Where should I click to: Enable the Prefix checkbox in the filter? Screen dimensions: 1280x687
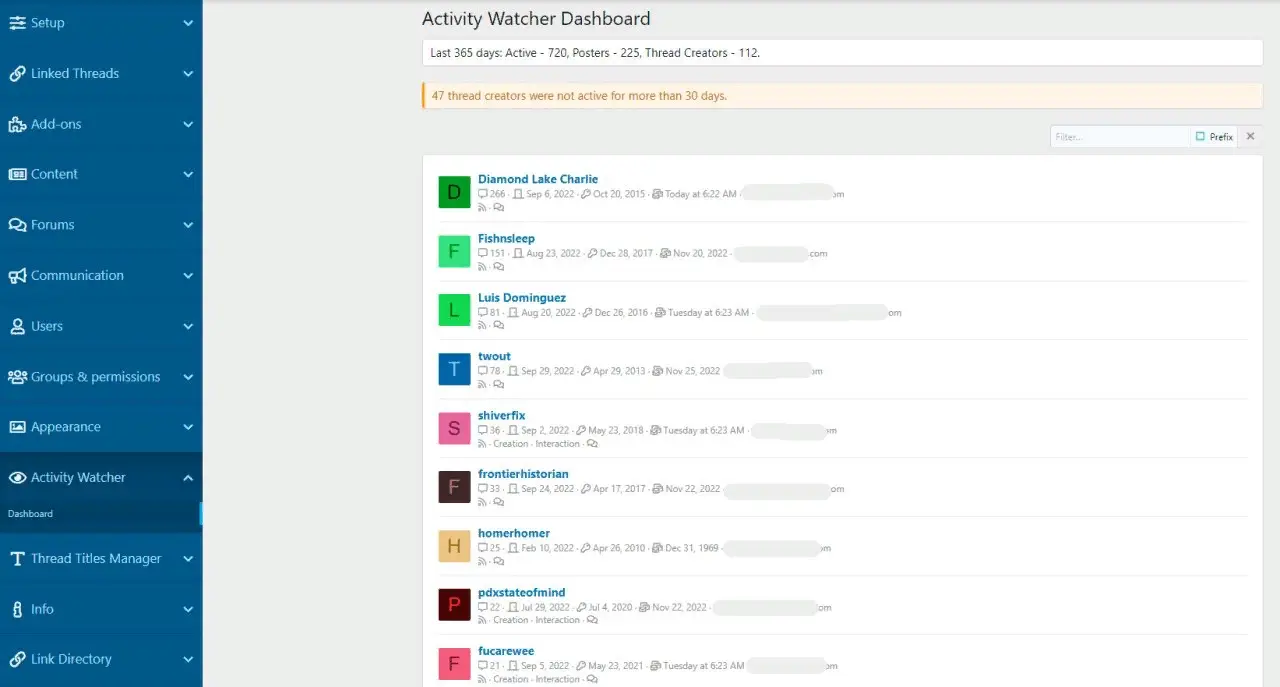(x=1200, y=137)
